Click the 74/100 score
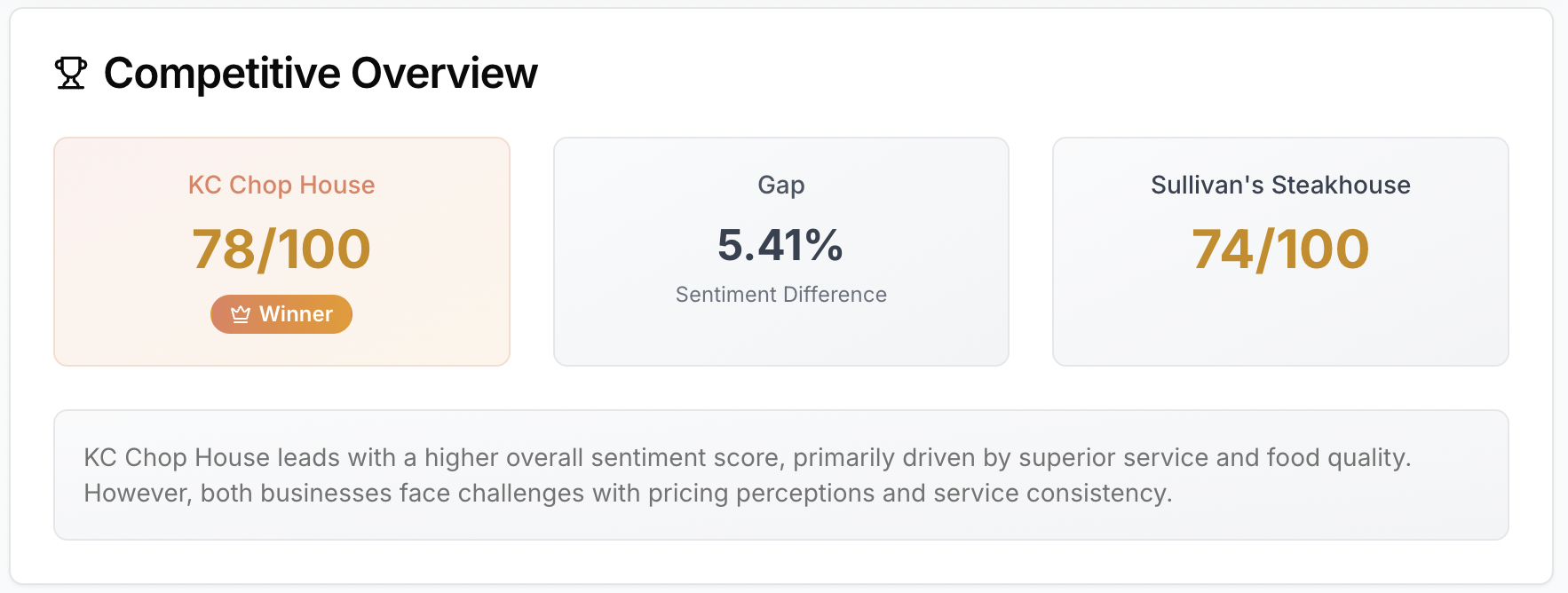This screenshot has width=1568, height=593. coord(1280,249)
